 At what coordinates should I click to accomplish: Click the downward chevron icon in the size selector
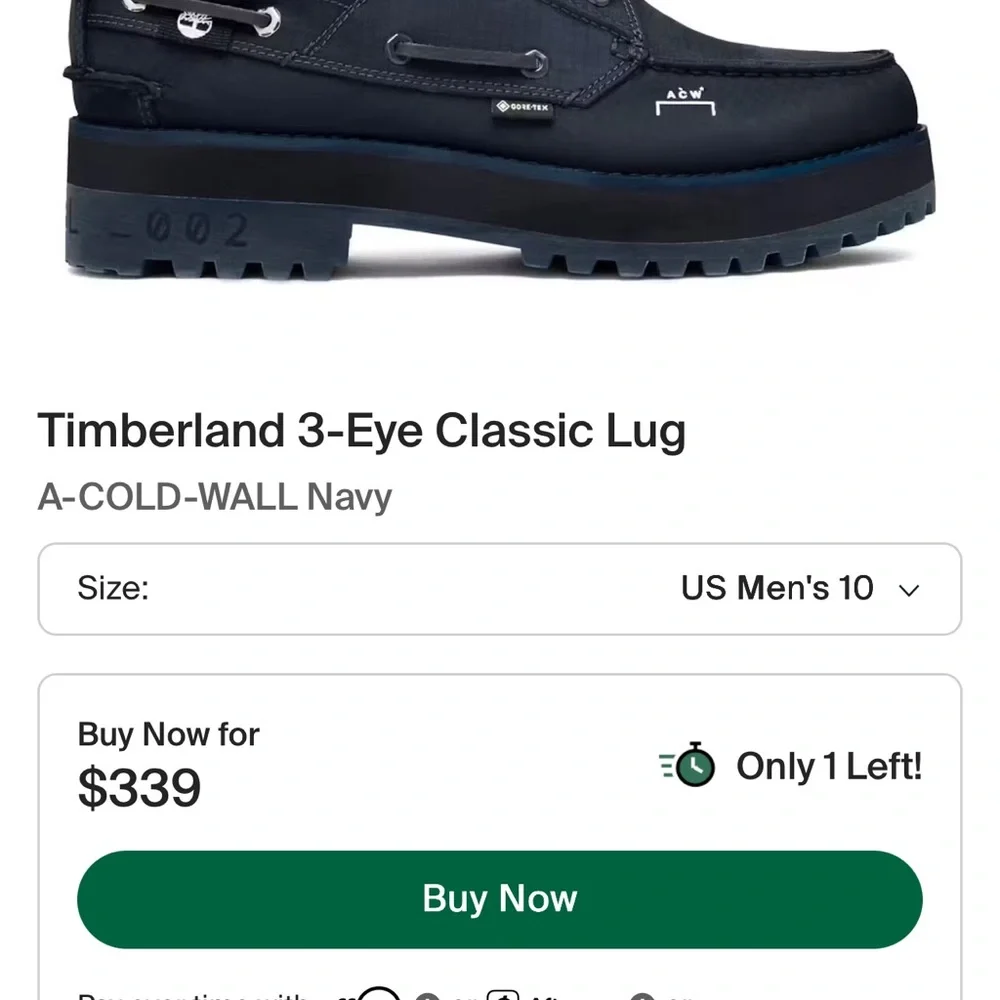[909, 590]
